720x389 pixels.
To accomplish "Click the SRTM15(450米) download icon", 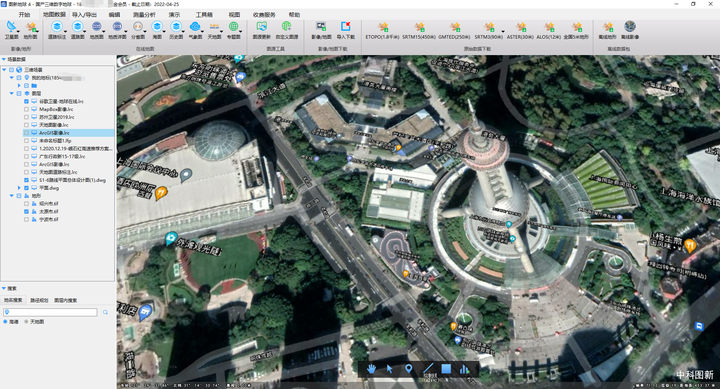I will tap(419, 27).
